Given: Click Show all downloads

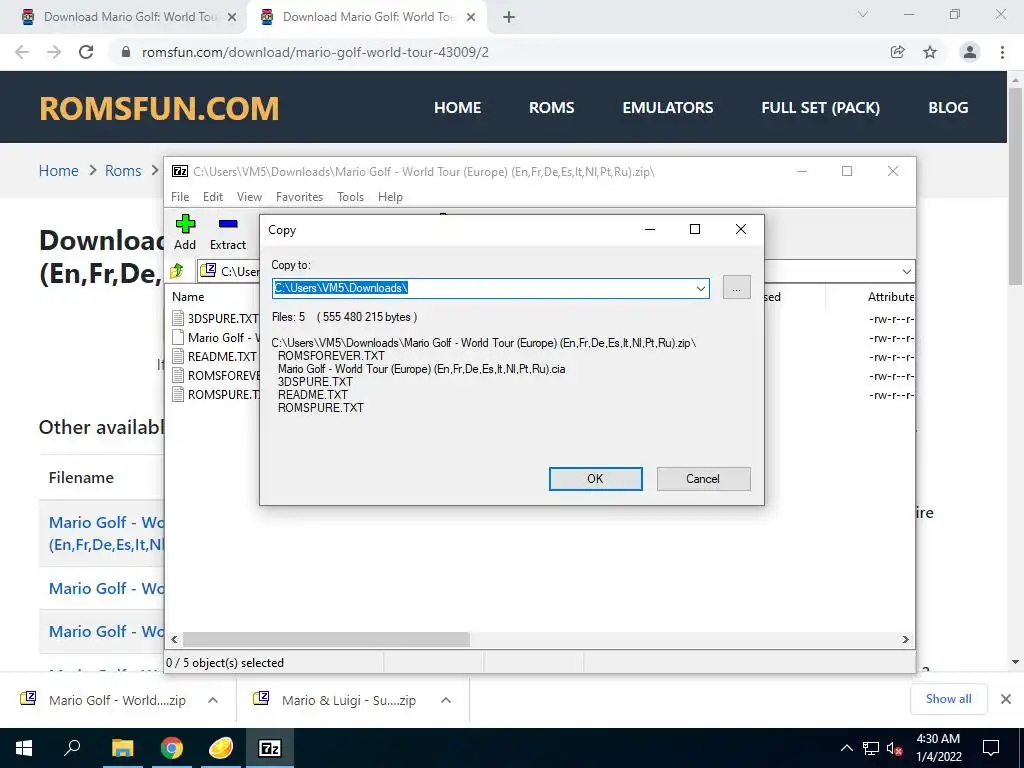Looking at the screenshot, I should (x=948, y=699).
